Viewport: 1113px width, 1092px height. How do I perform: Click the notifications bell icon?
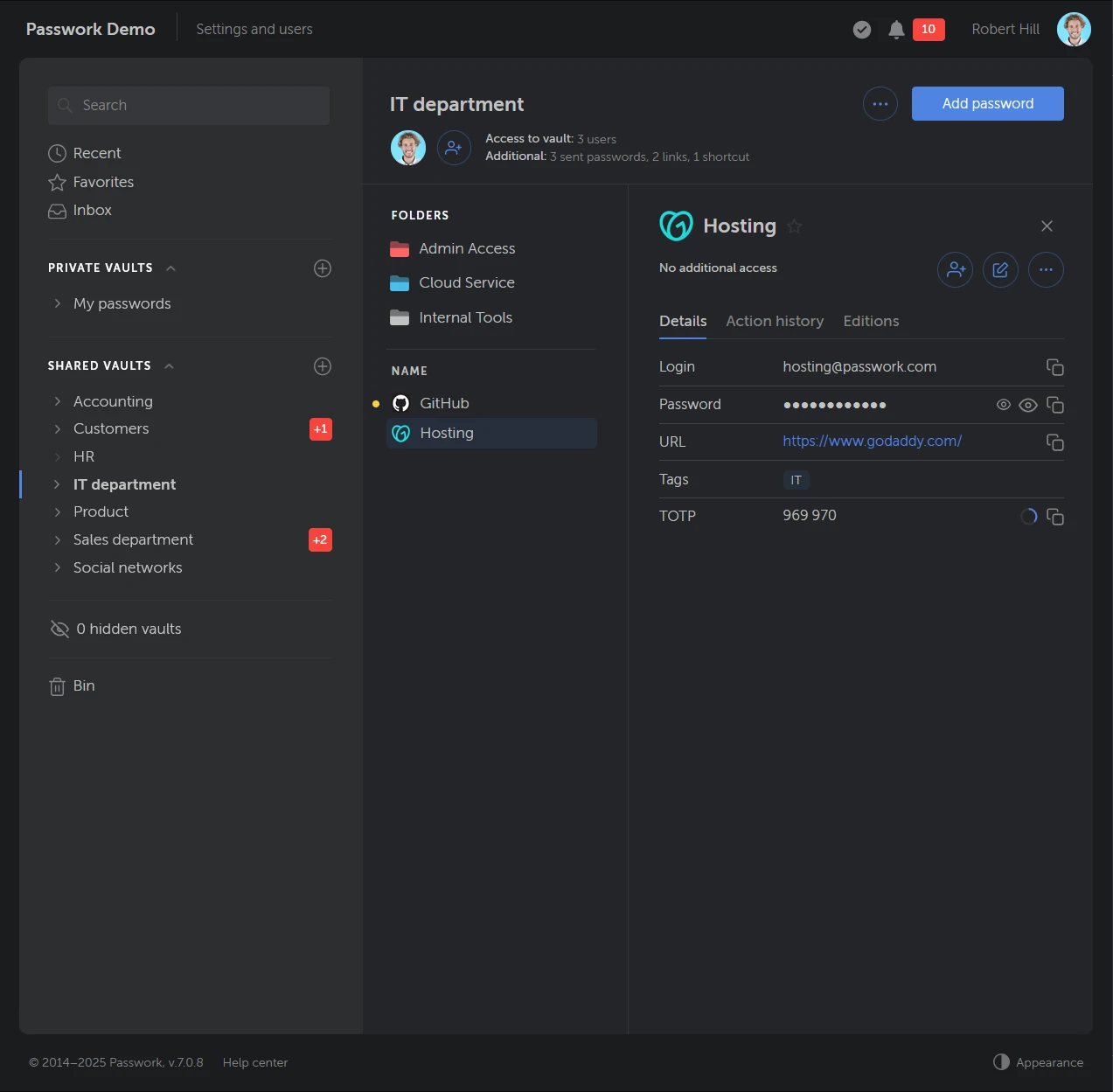pos(896,30)
